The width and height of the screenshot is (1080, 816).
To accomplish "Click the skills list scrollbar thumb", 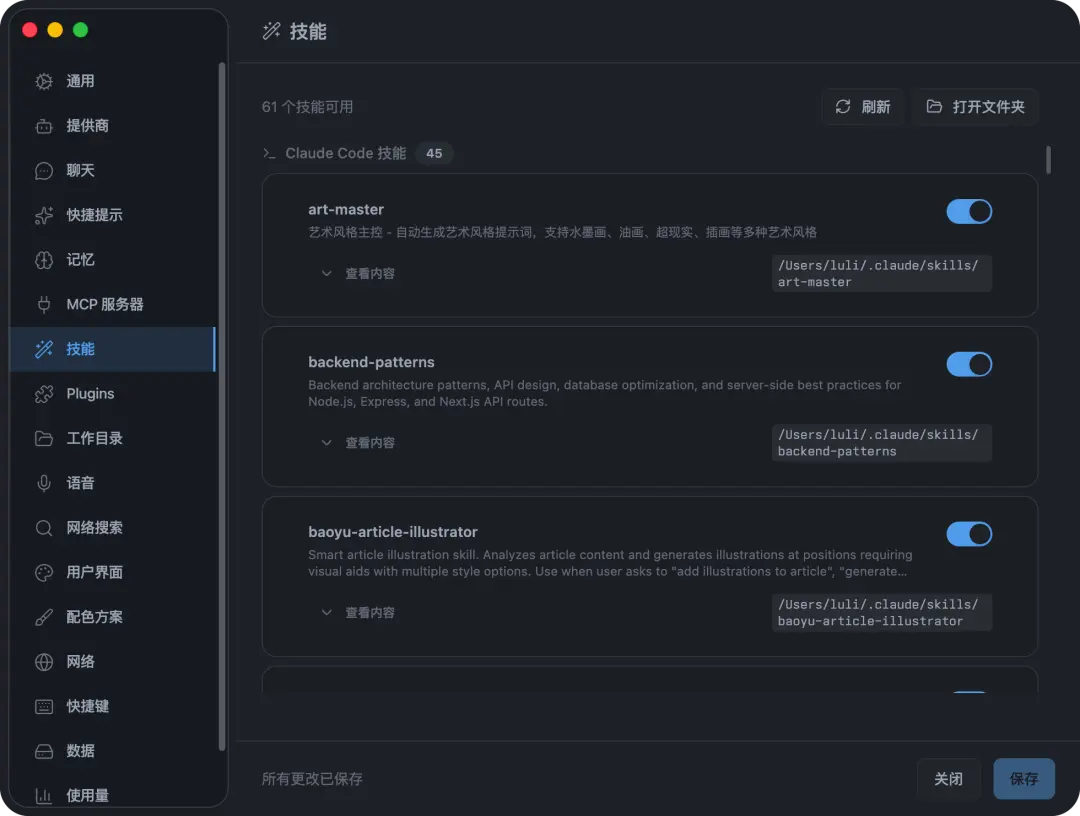I will tap(1048, 160).
